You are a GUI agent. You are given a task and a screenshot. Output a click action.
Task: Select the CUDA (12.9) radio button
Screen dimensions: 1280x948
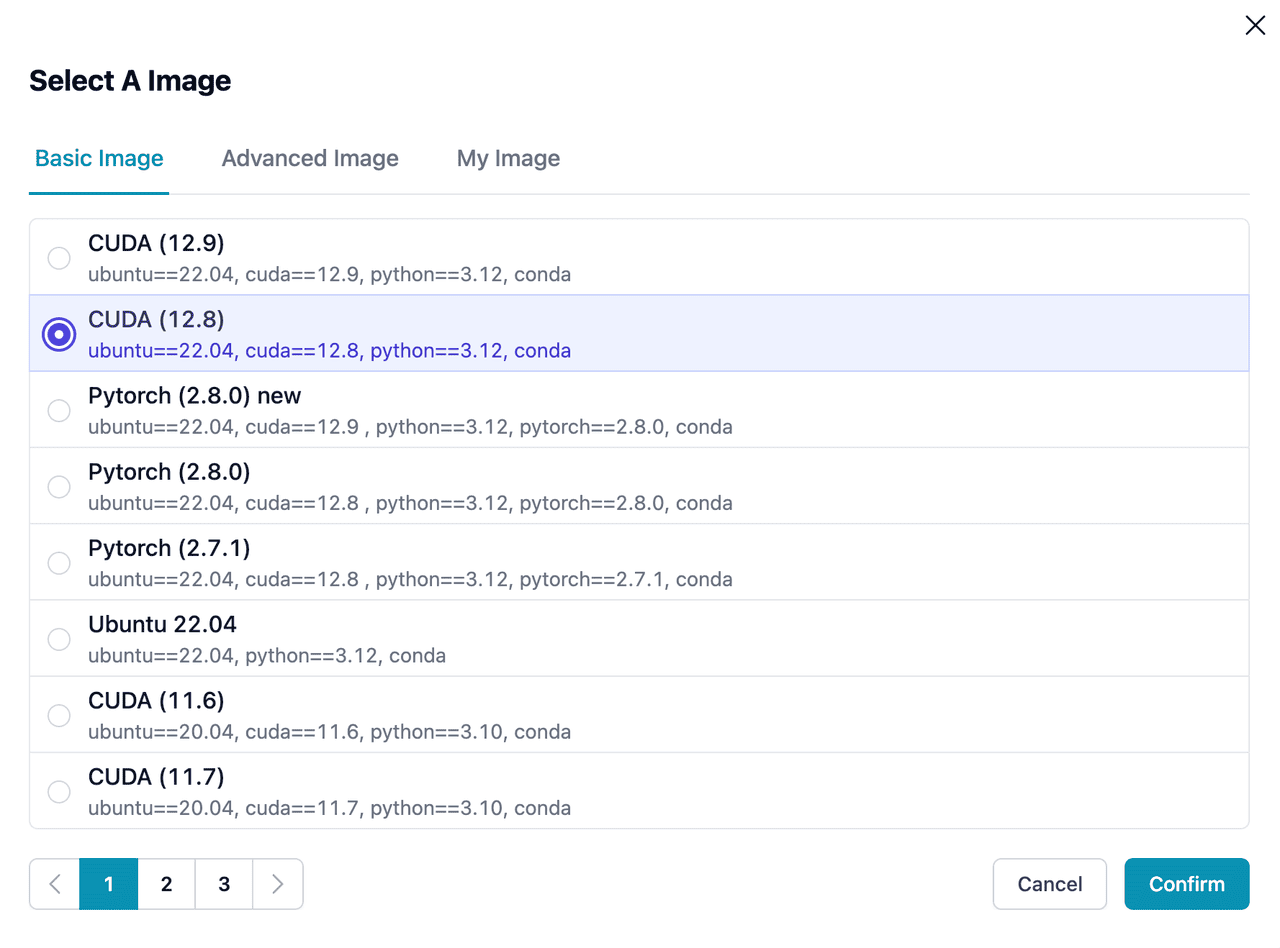click(59, 258)
